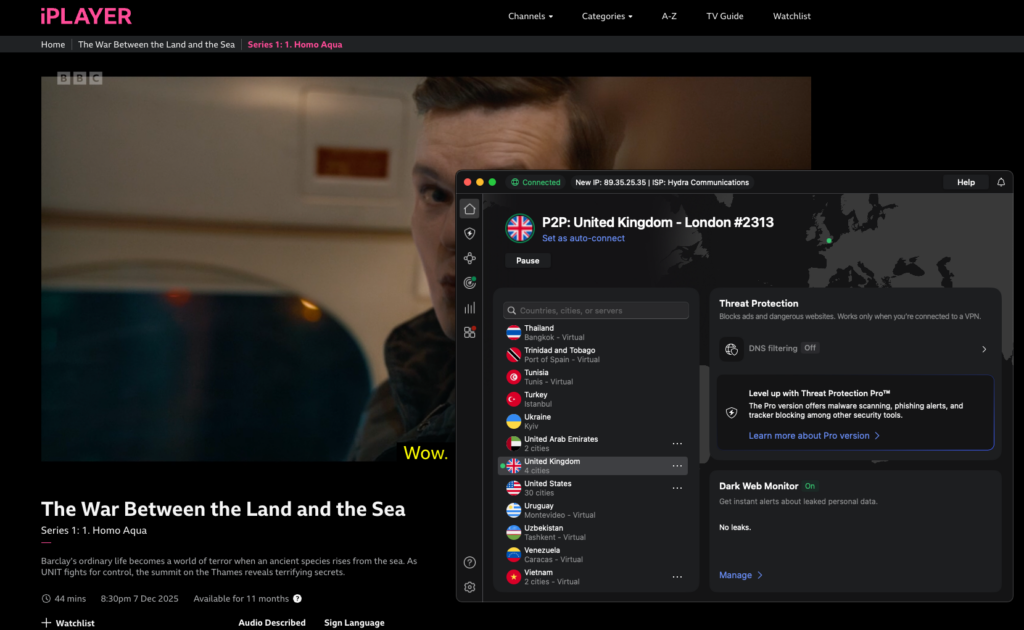Screen dimensions: 1024x630
Task: Open the Dark Web Monitor radar sidebar icon
Action: [x=470, y=283]
